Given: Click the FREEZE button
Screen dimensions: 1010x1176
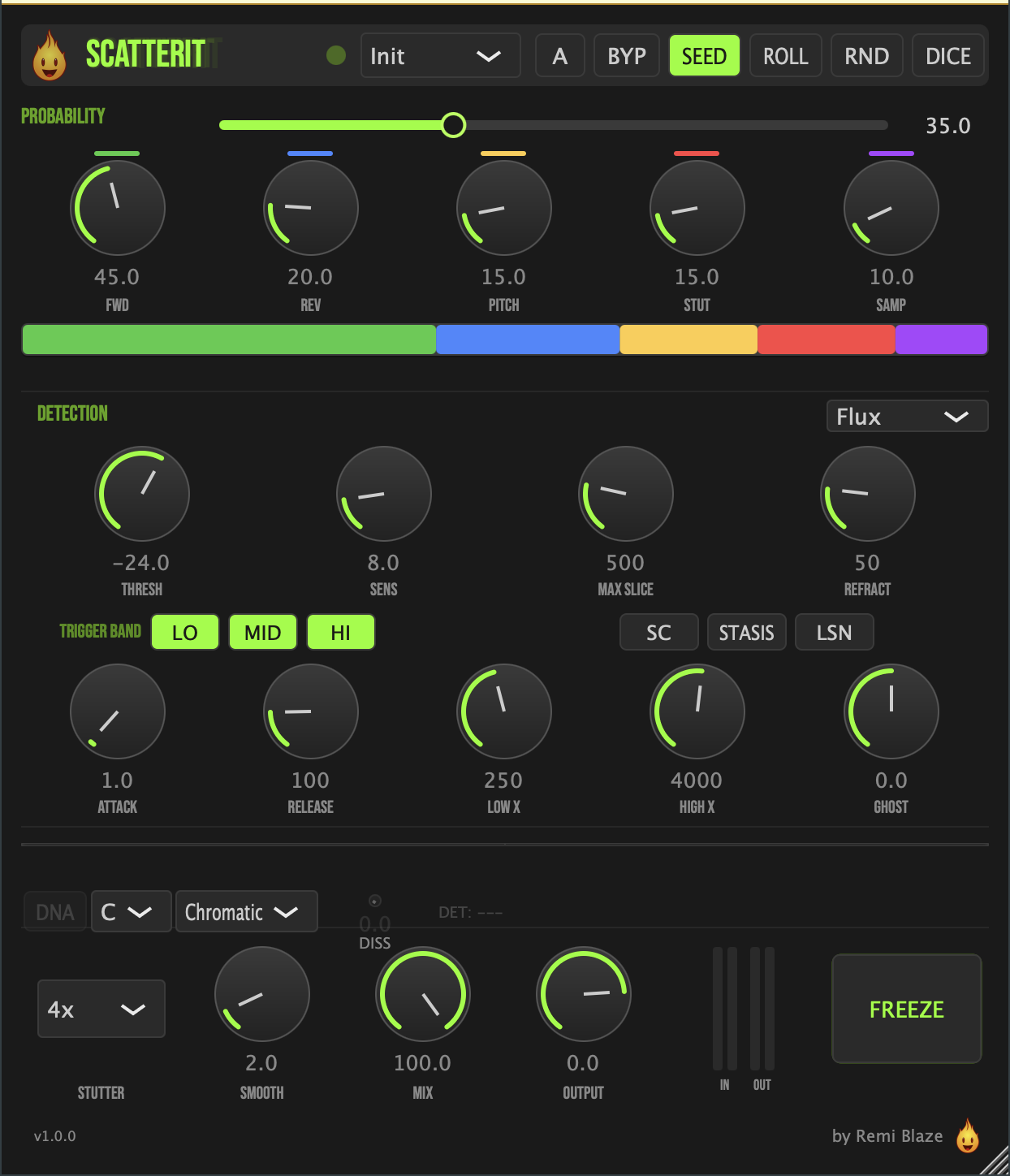Looking at the screenshot, I should 907,1009.
